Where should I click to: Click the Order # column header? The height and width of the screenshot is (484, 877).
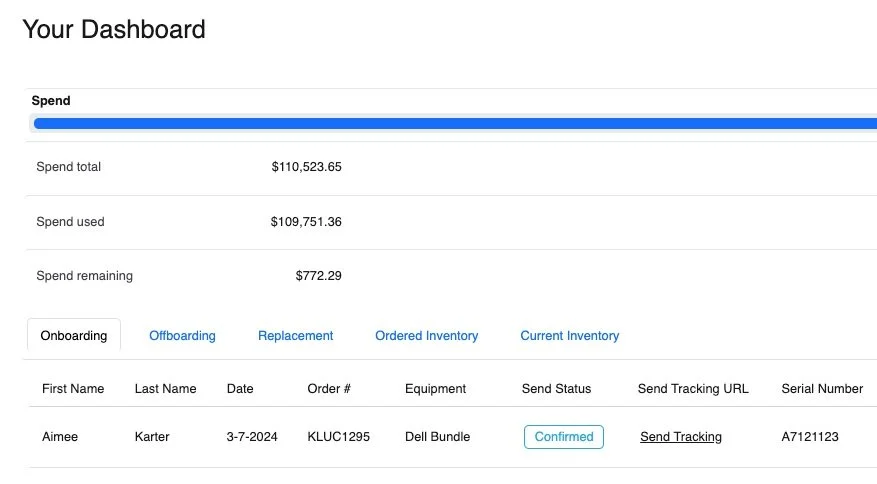pos(328,389)
